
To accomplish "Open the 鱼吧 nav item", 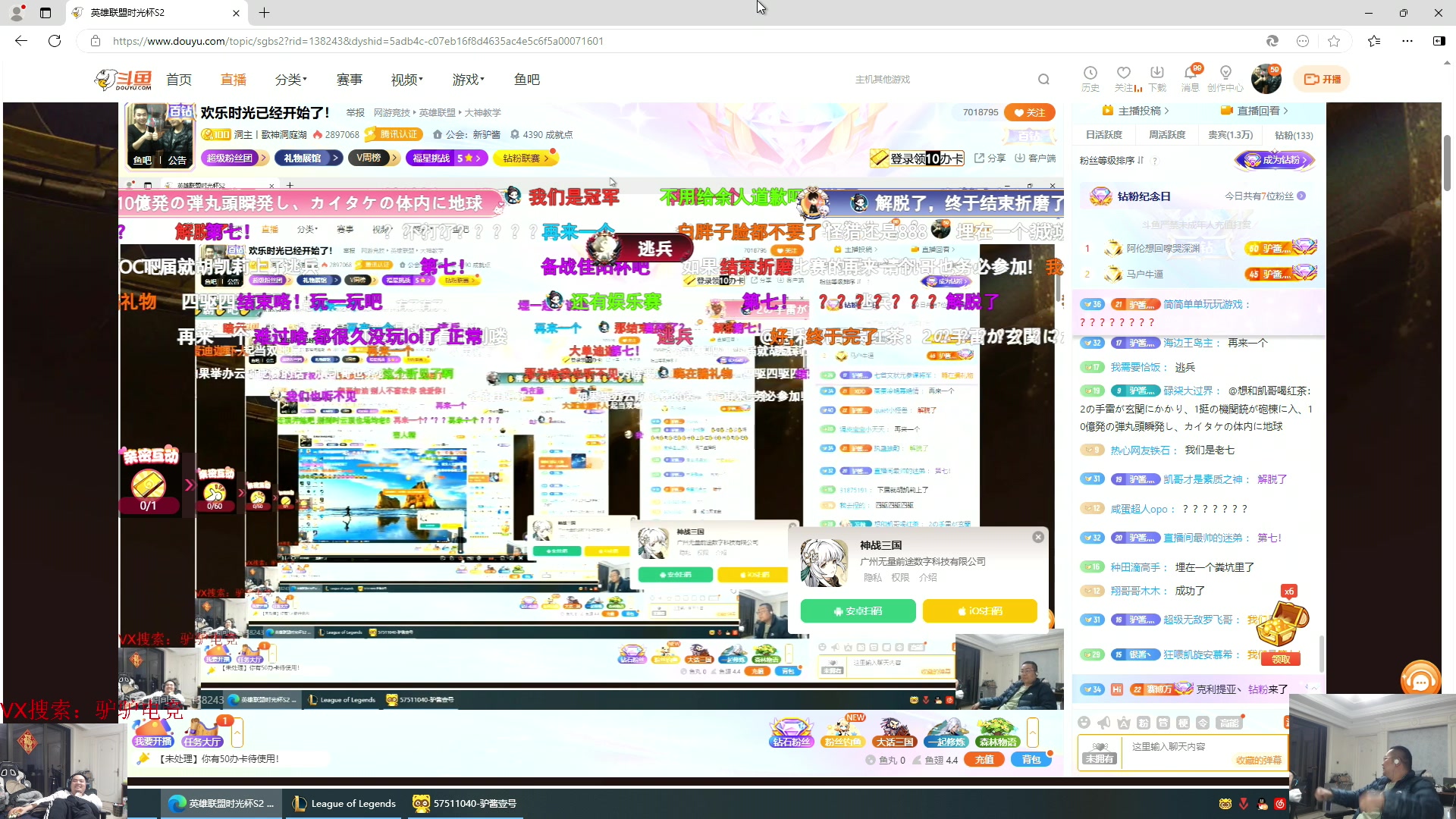I will point(526,79).
